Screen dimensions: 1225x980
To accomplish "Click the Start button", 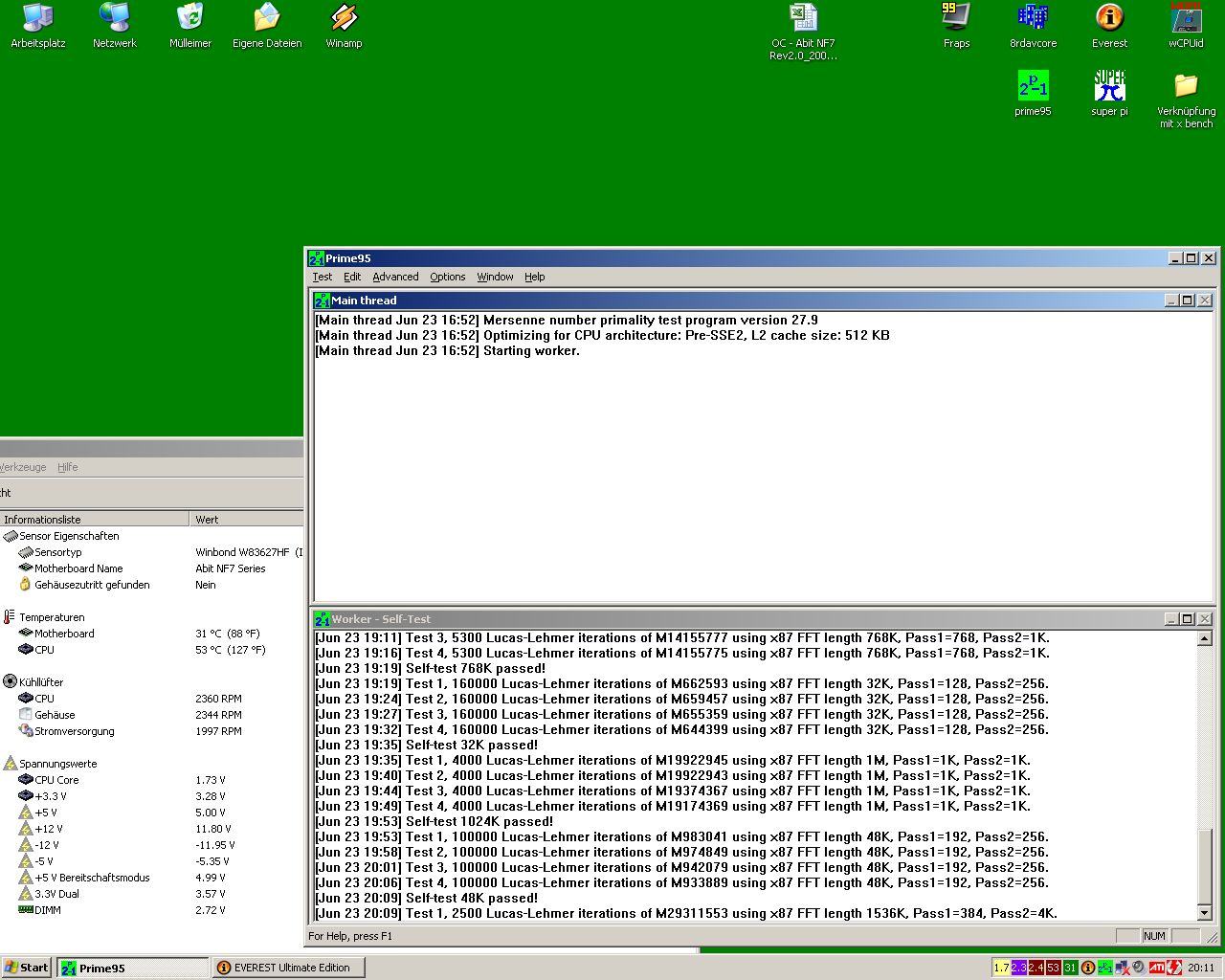I will 27,968.
